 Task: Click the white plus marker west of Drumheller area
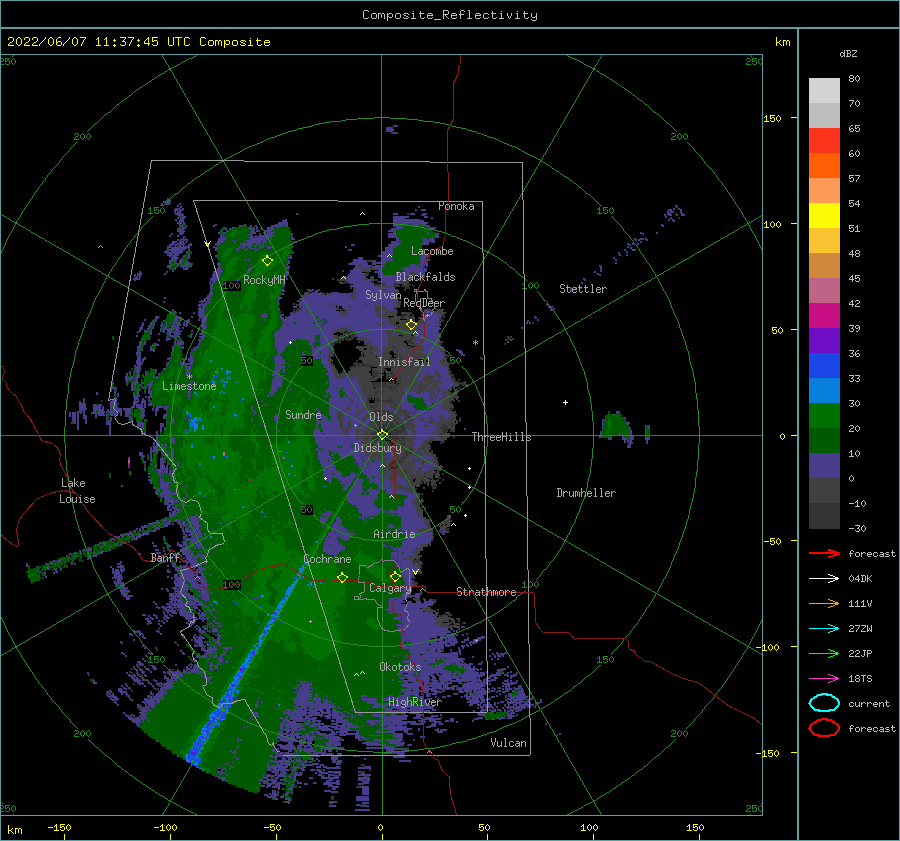pyautogui.click(x=565, y=402)
